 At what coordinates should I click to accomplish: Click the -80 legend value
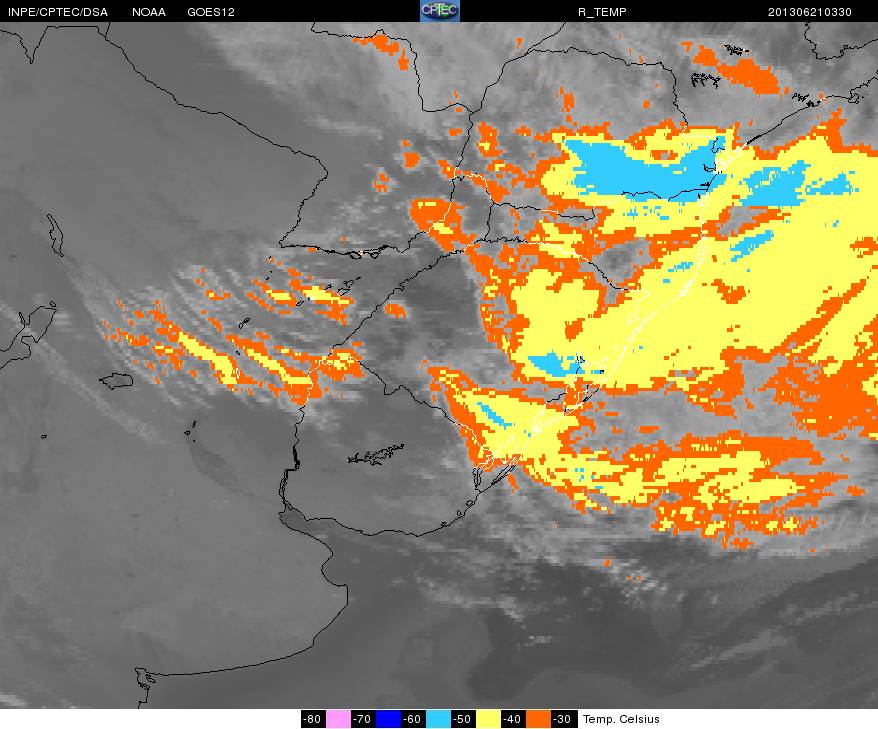tap(313, 719)
